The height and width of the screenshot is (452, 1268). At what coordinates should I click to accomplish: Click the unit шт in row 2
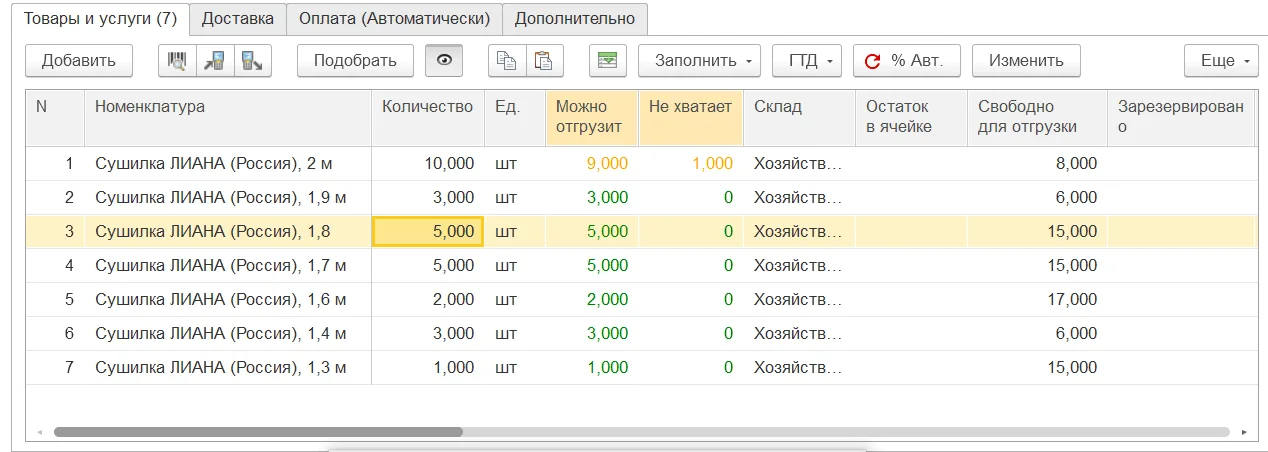coord(515,197)
